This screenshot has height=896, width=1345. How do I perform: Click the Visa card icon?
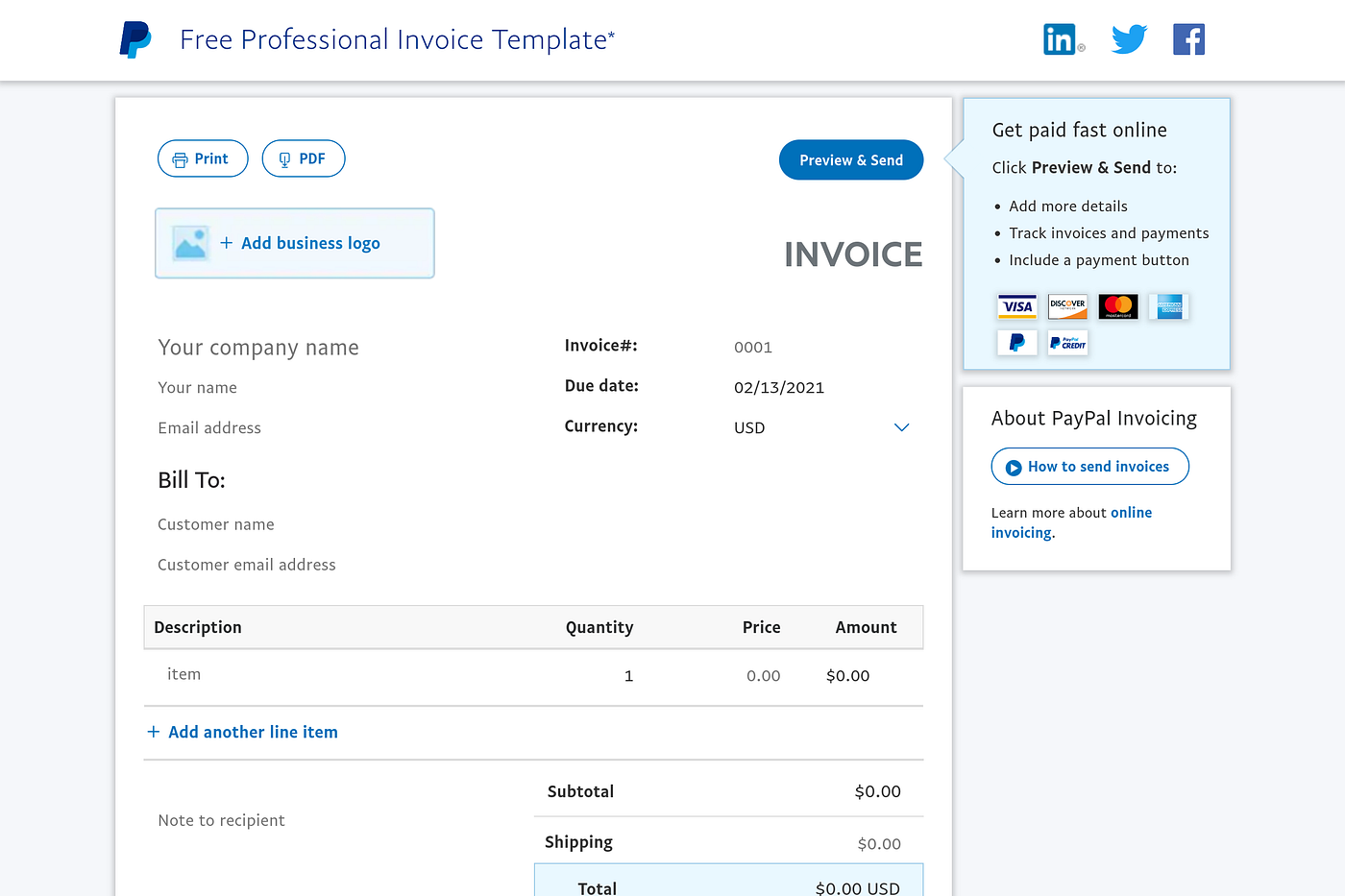pyautogui.click(x=1017, y=306)
